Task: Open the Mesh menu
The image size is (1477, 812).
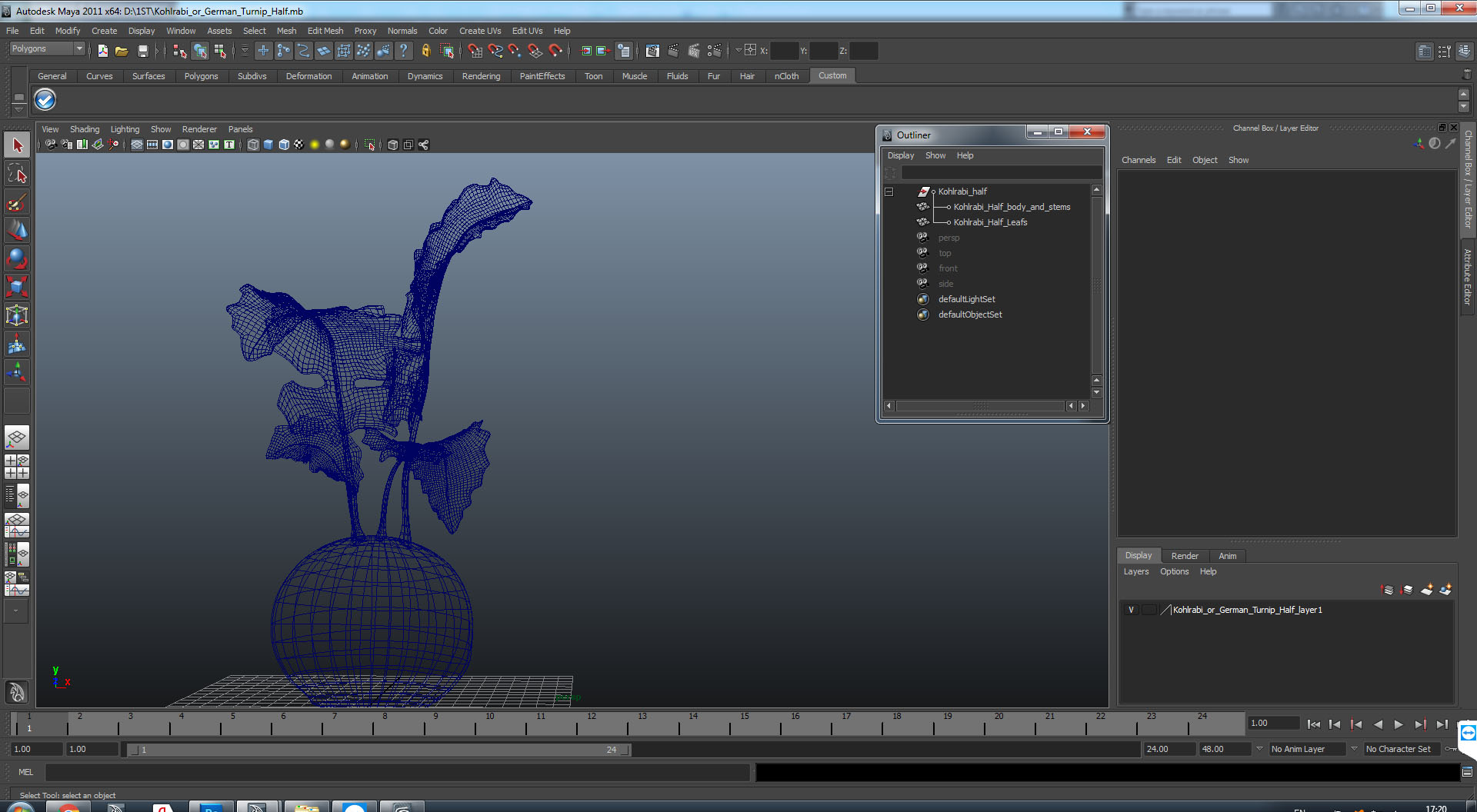Action: 286,31
